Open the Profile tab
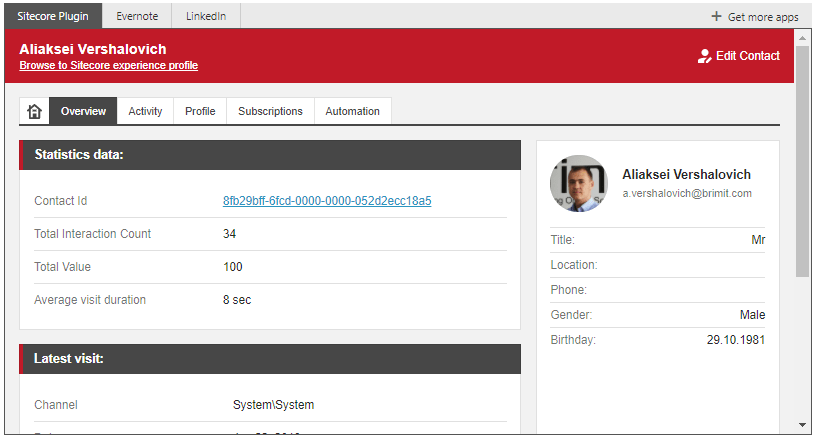The image size is (816, 438). [200, 111]
